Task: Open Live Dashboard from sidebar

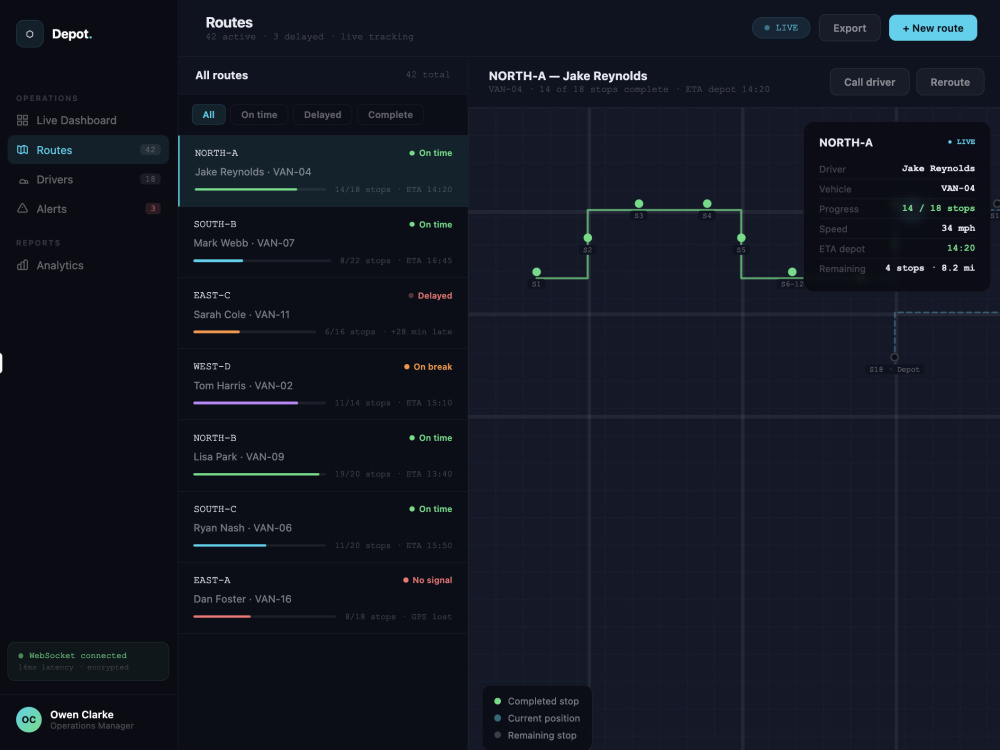Action: 88,120
